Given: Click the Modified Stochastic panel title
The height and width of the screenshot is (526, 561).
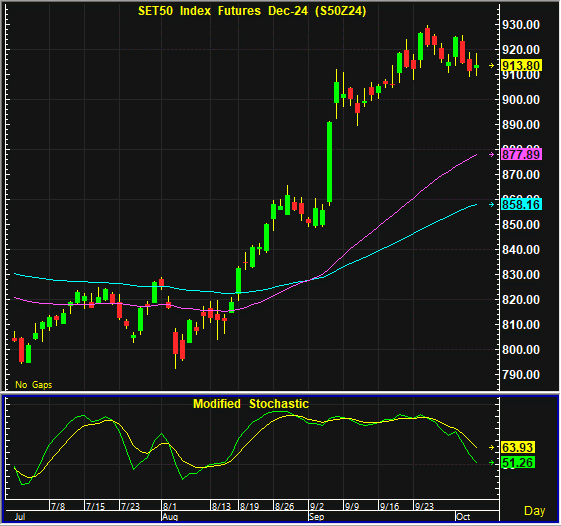Looking at the screenshot, I should (251, 404).
